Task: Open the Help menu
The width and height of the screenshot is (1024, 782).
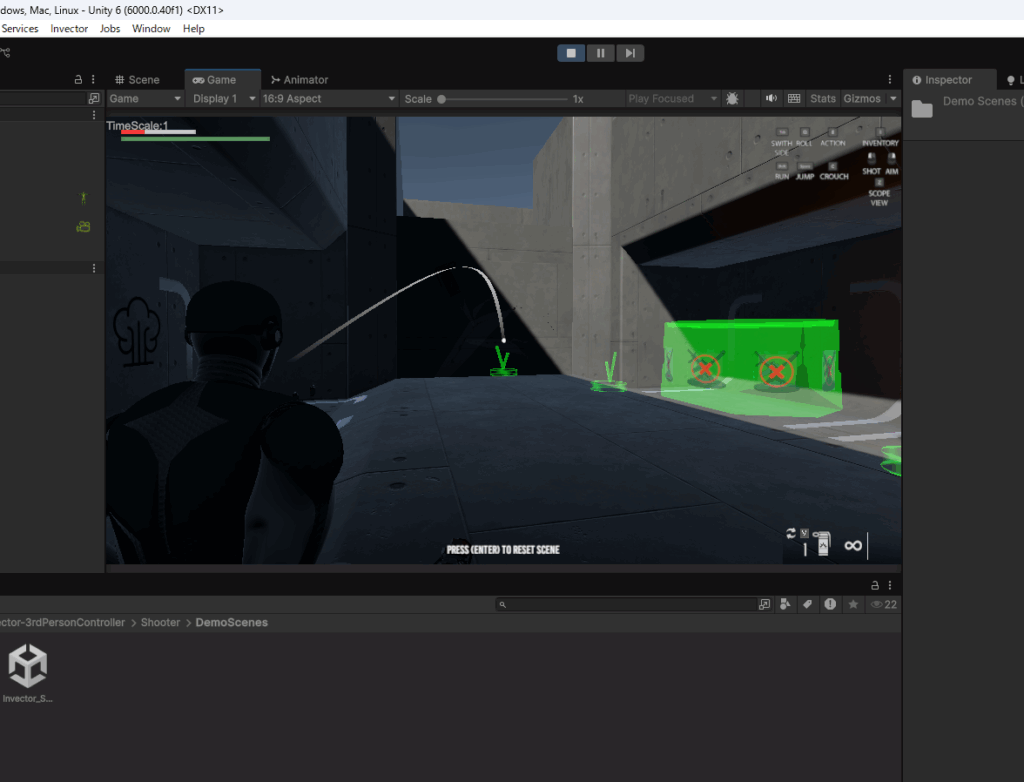Action: [193, 29]
